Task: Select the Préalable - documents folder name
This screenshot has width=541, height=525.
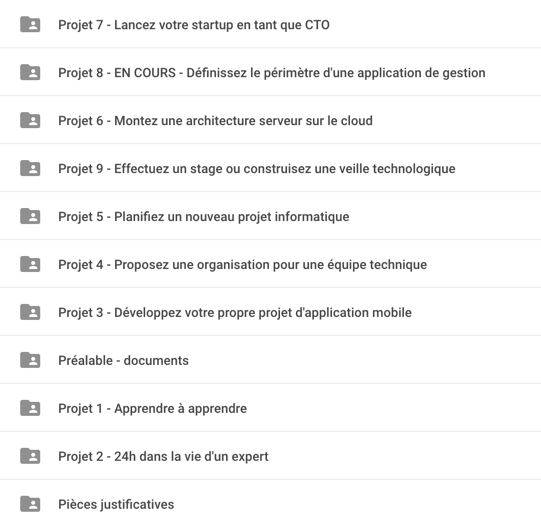Action: [124, 360]
